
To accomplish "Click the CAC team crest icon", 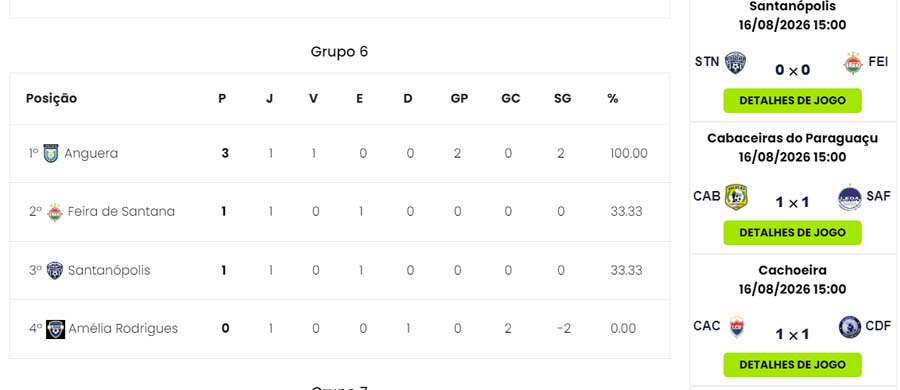I will click(736, 327).
